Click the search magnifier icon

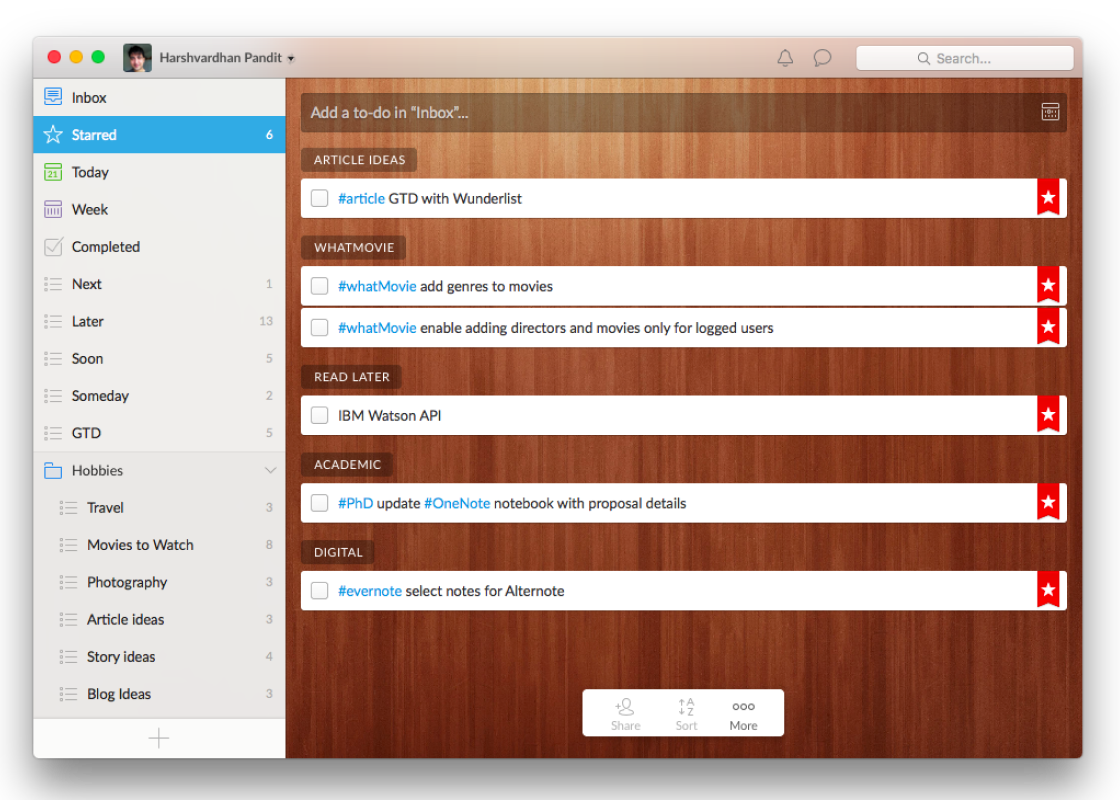pos(924,59)
